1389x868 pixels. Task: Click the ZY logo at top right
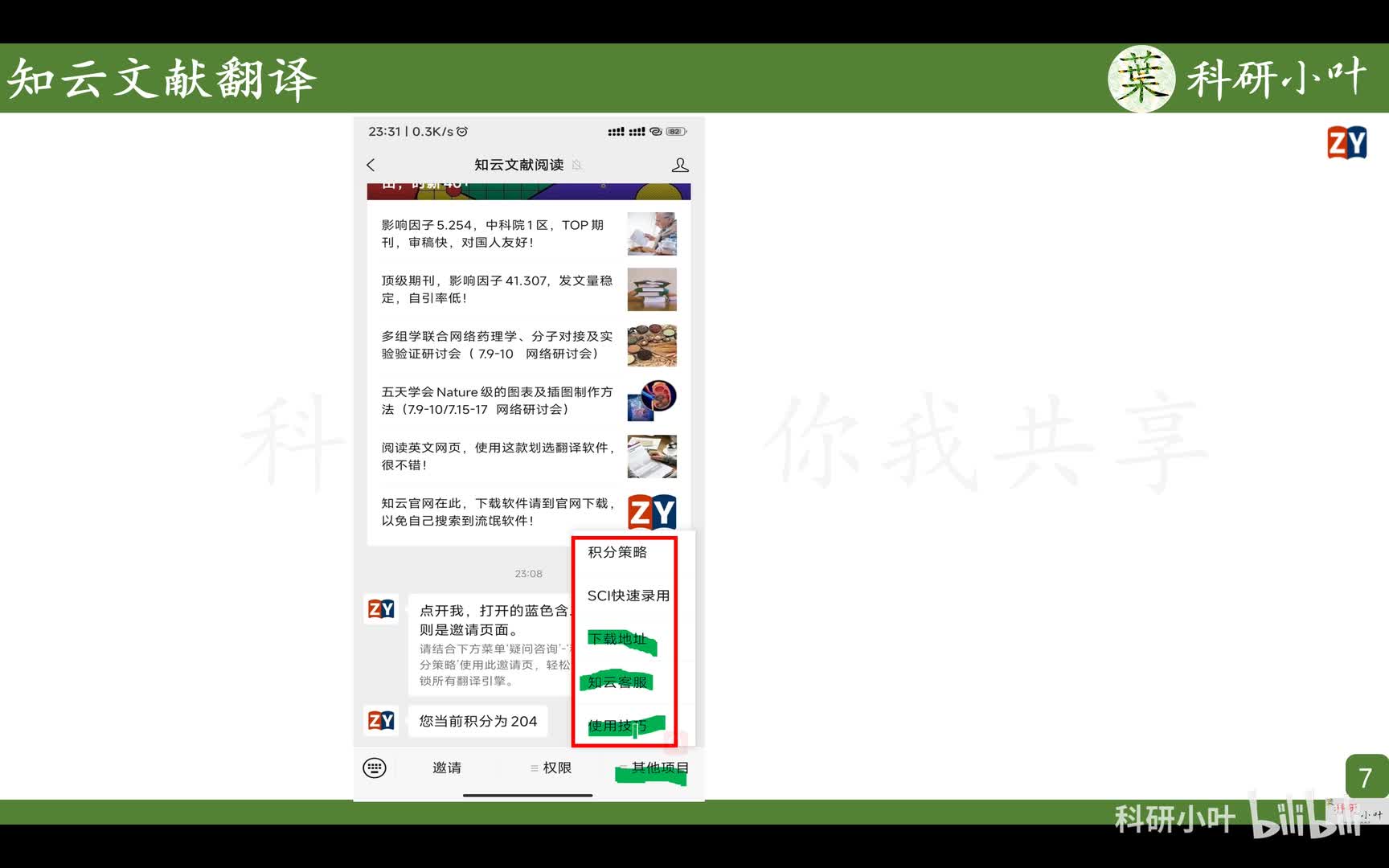tap(1346, 143)
